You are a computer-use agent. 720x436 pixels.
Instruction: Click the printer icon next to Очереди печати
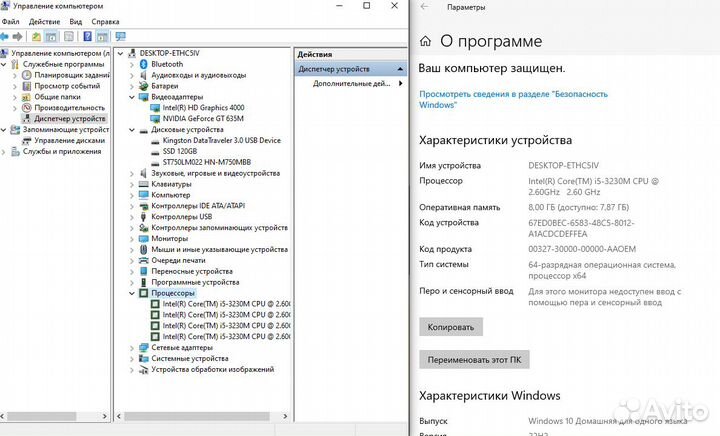tap(143, 260)
